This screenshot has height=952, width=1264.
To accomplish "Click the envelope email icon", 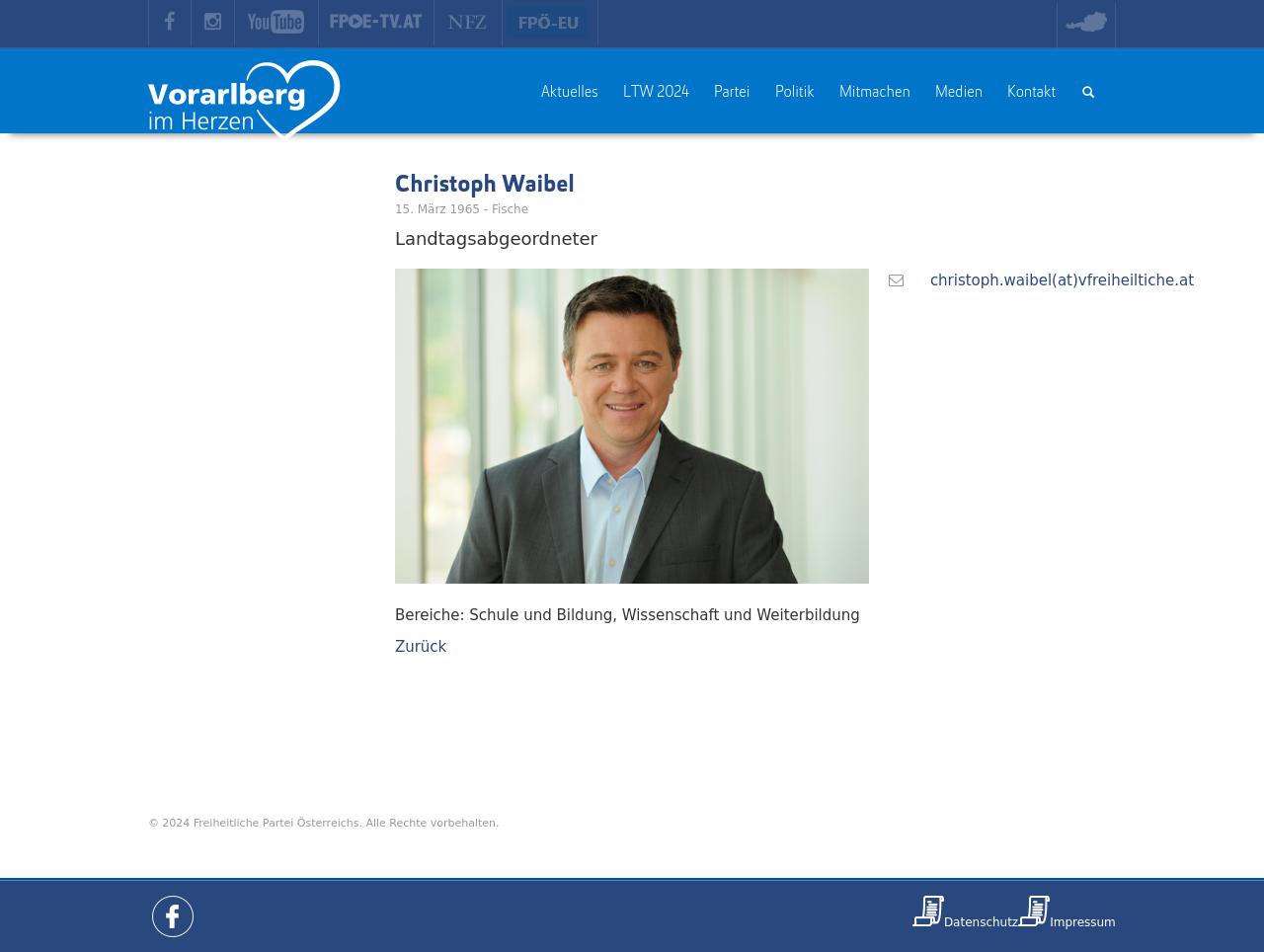I will pyautogui.click(x=896, y=280).
